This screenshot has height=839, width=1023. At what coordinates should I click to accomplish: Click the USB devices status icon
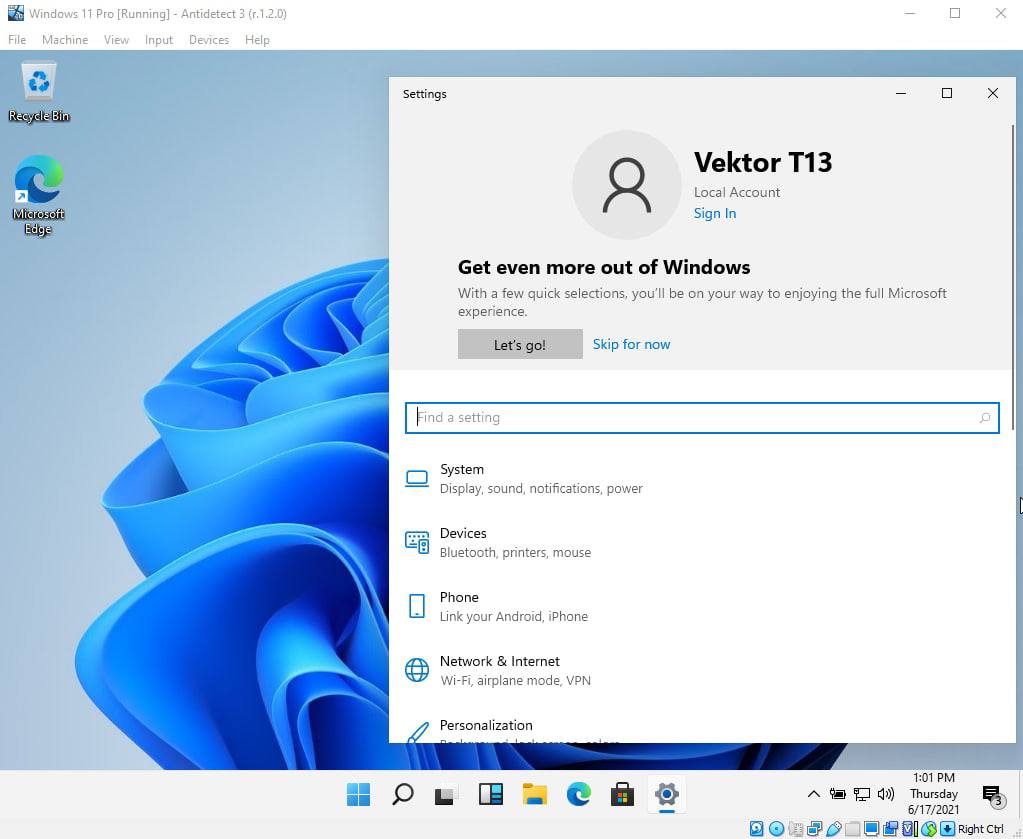(x=834, y=829)
